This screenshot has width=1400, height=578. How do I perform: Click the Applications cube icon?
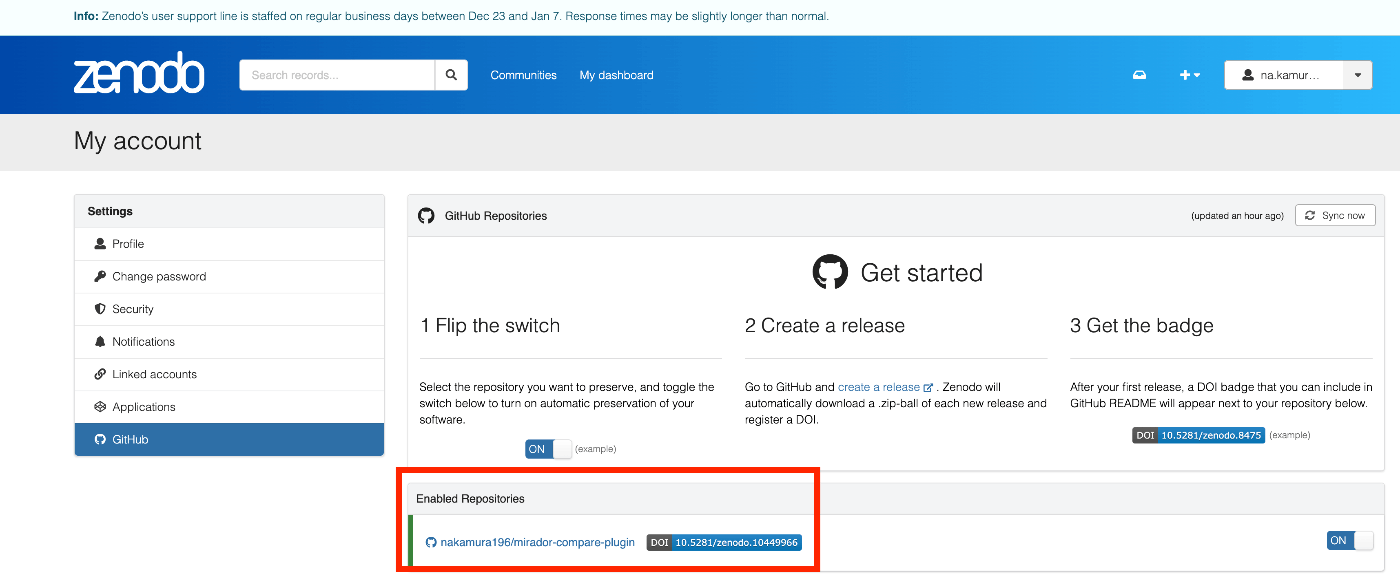pos(100,407)
